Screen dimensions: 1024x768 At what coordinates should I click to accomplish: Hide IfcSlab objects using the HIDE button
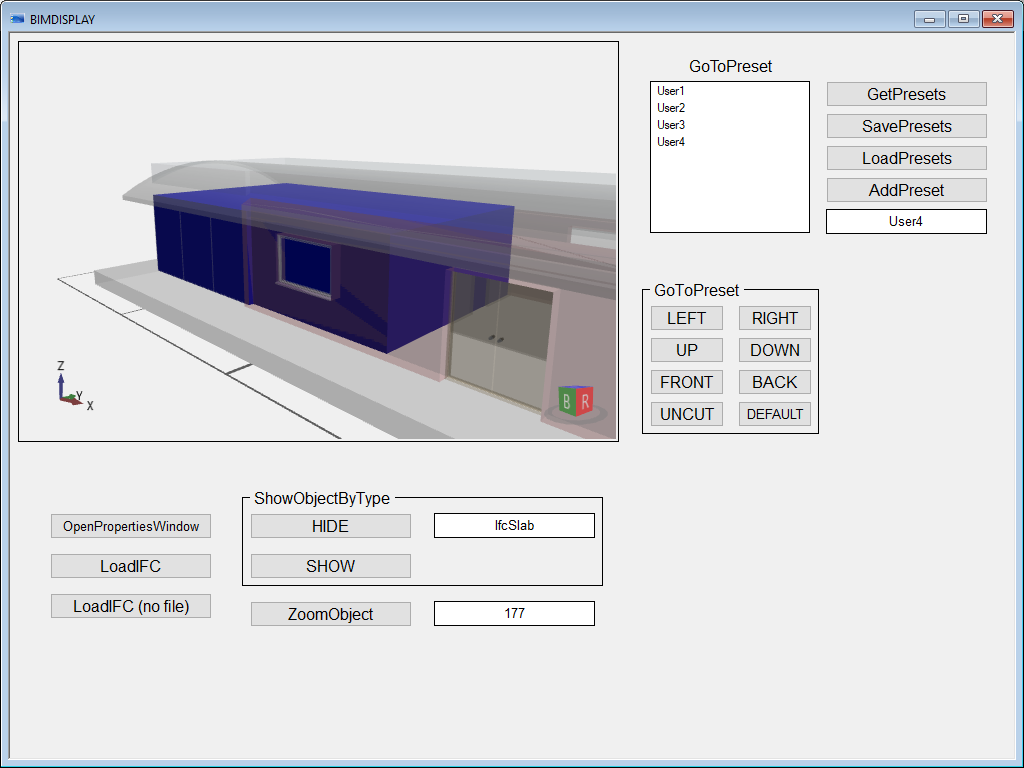tap(330, 525)
